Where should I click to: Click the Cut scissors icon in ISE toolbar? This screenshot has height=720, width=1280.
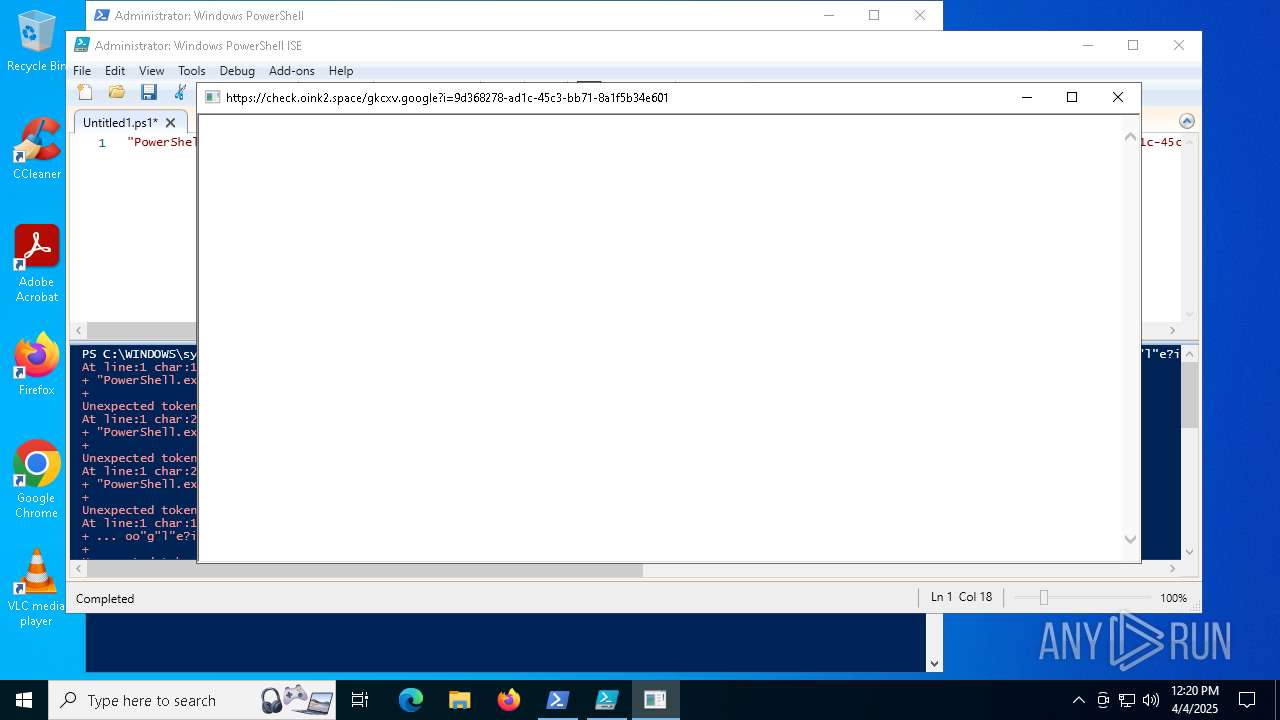pyautogui.click(x=180, y=92)
